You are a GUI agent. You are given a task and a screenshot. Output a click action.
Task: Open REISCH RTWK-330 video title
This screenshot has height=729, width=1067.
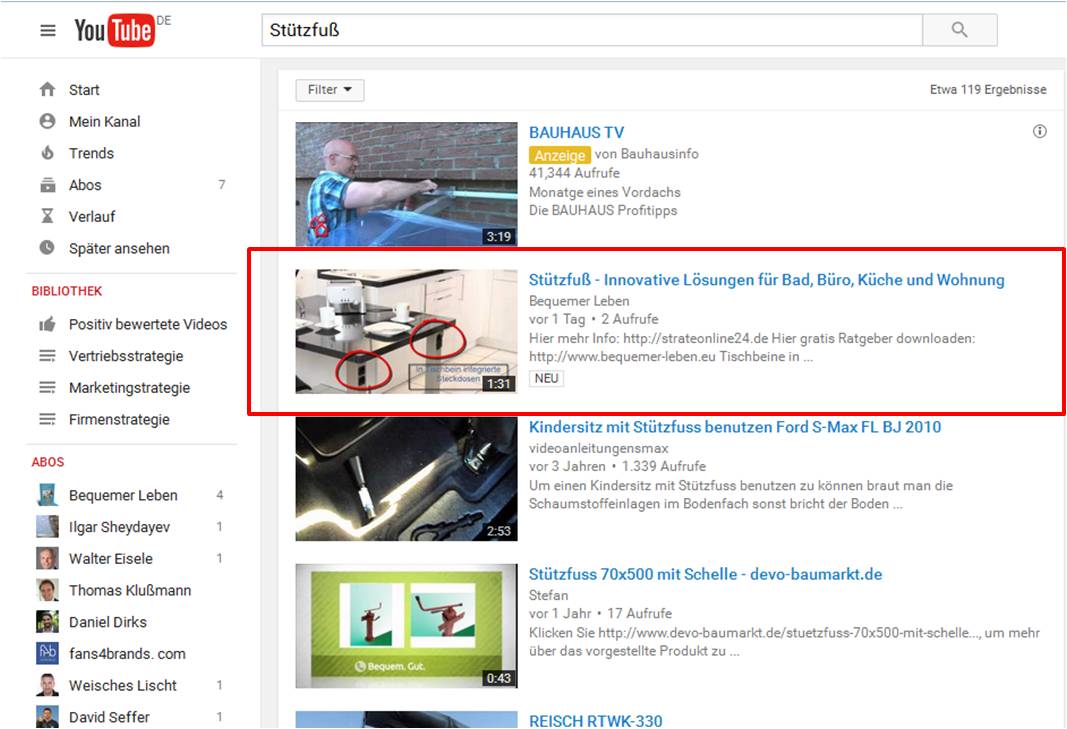pos(595,721)
